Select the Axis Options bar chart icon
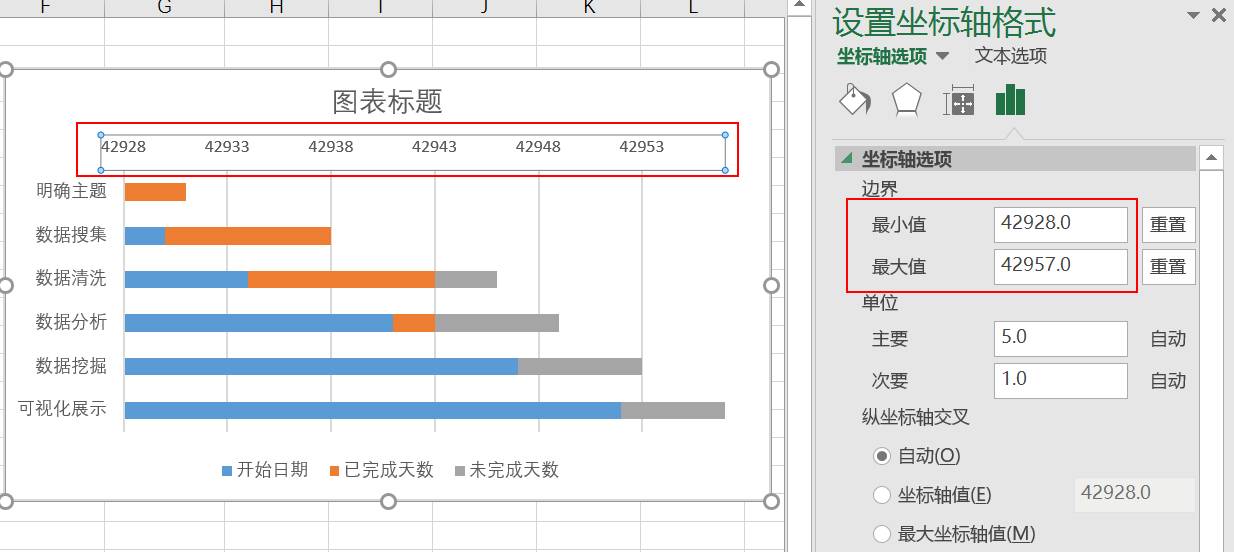 point(1010,100)
